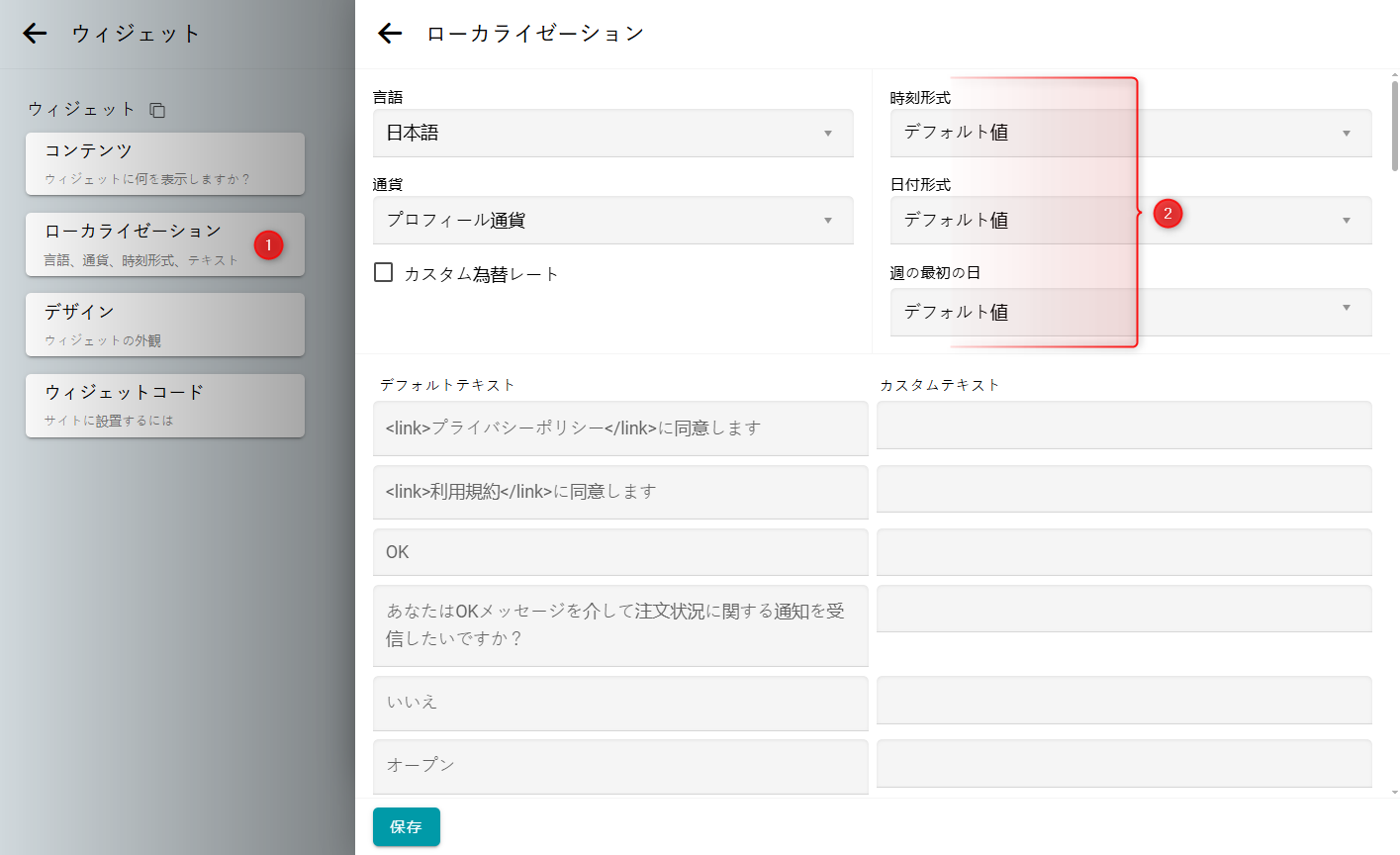Click the red badge numbered 2

(x=1167, y=214)
